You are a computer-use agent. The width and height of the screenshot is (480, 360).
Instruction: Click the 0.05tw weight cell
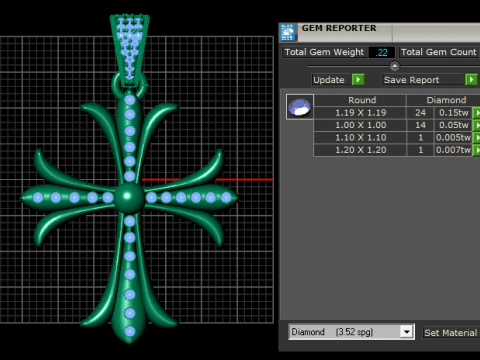[453, 125]
